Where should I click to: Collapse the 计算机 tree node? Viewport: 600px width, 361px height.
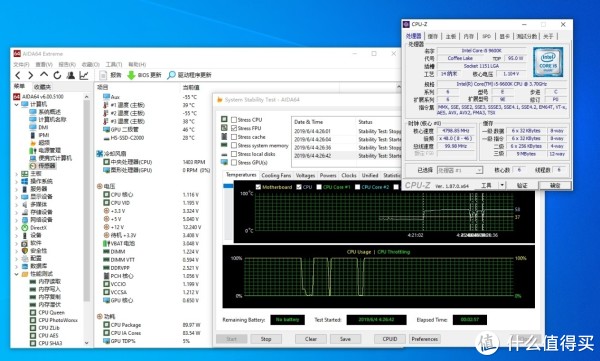16,104
